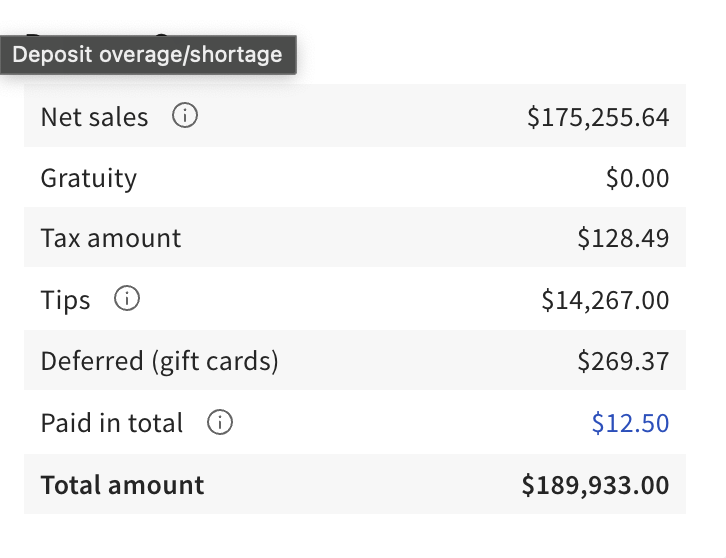
Task: Click the Deposit overage/shortage tooltip
Action: 148,54
